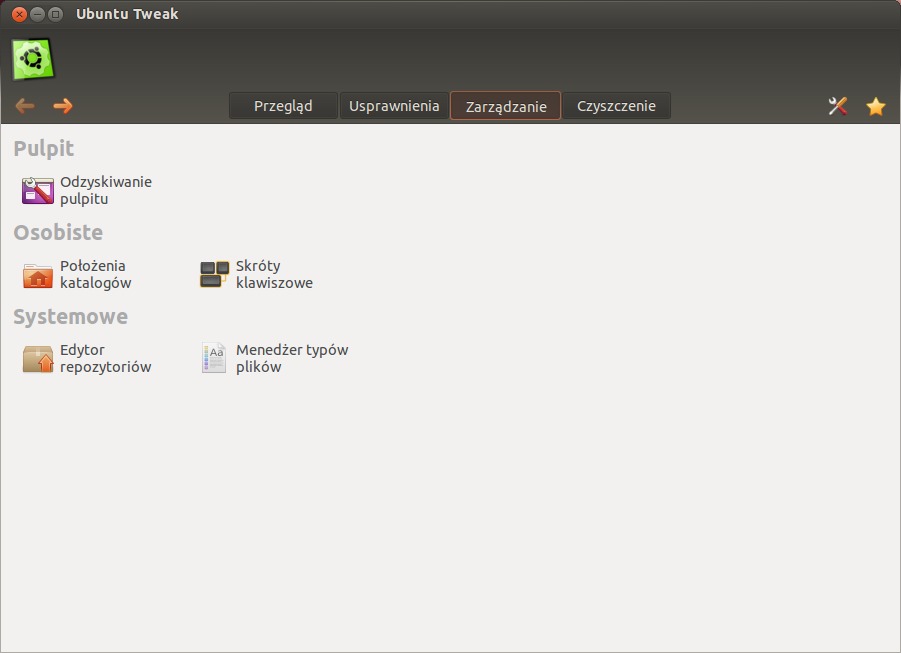Open the Edytor repozytoriów package icon
This screenshot has width=901, height=653.
tap(38, 359)
